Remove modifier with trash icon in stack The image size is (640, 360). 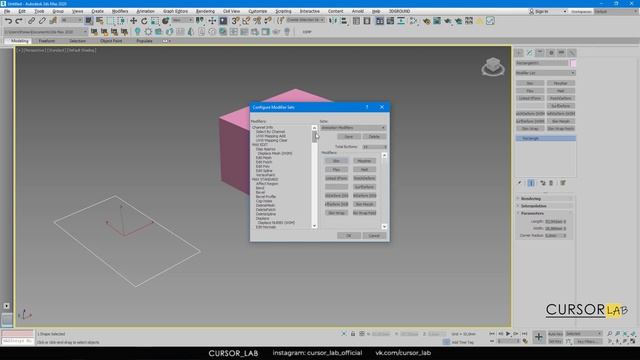point(551,183)
